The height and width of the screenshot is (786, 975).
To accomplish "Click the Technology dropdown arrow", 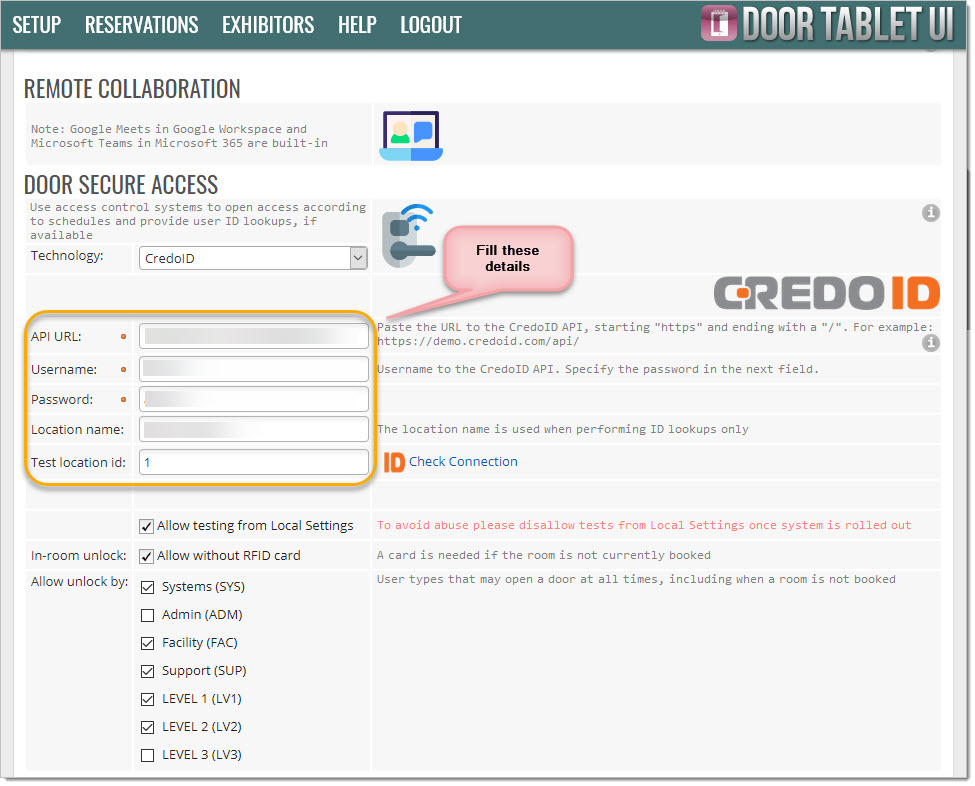I will (x=358, y=258).
